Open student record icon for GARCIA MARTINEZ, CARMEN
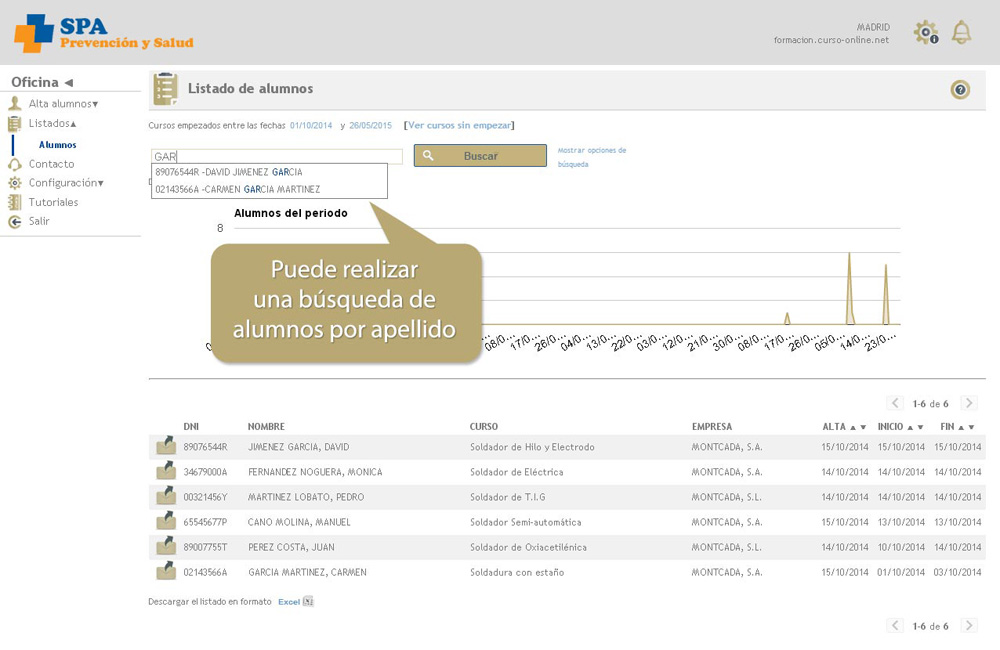The image size is (1000, 650). point(166,570)
